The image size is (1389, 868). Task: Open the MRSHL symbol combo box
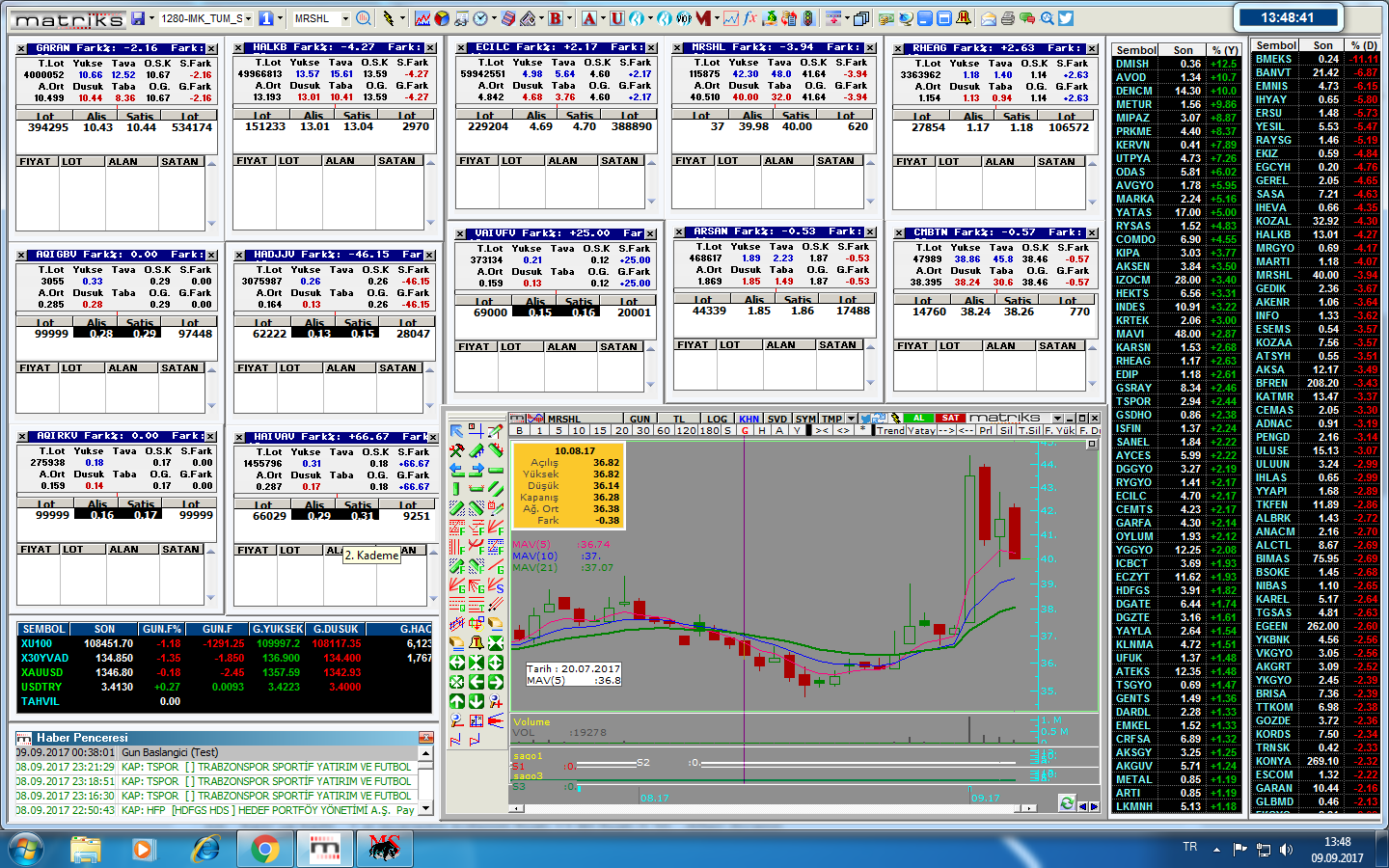pos(322,18)
